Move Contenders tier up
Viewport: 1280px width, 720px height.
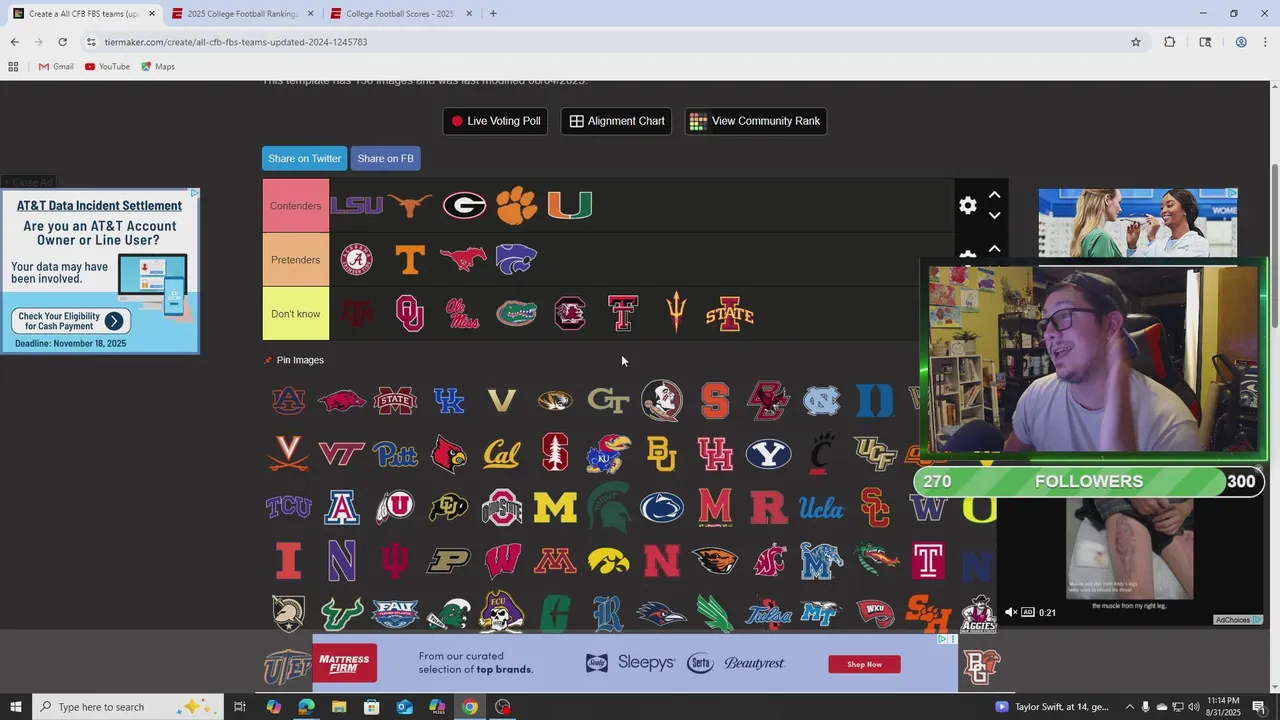[995, 195]
